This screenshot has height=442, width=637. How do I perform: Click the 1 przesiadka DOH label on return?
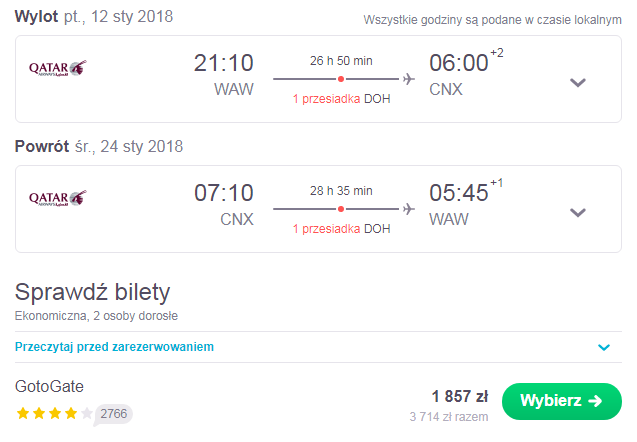341,229
